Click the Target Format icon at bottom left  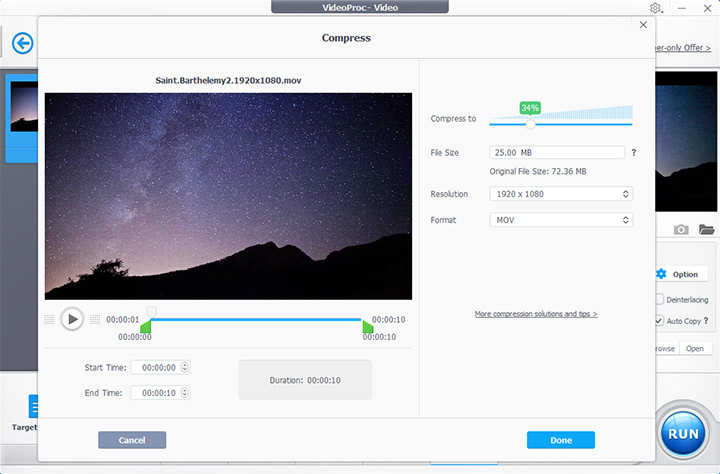coord(33,406)
